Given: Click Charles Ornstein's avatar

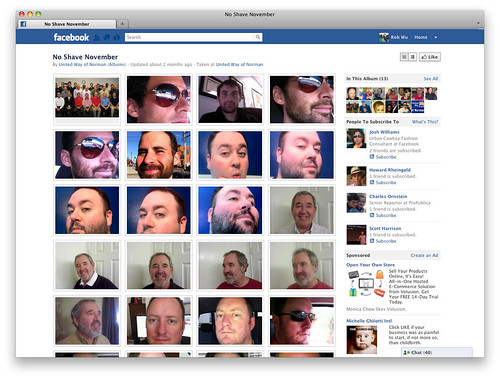Looking at the screenshot, I should pyautogui.click(x=356, y=203).
